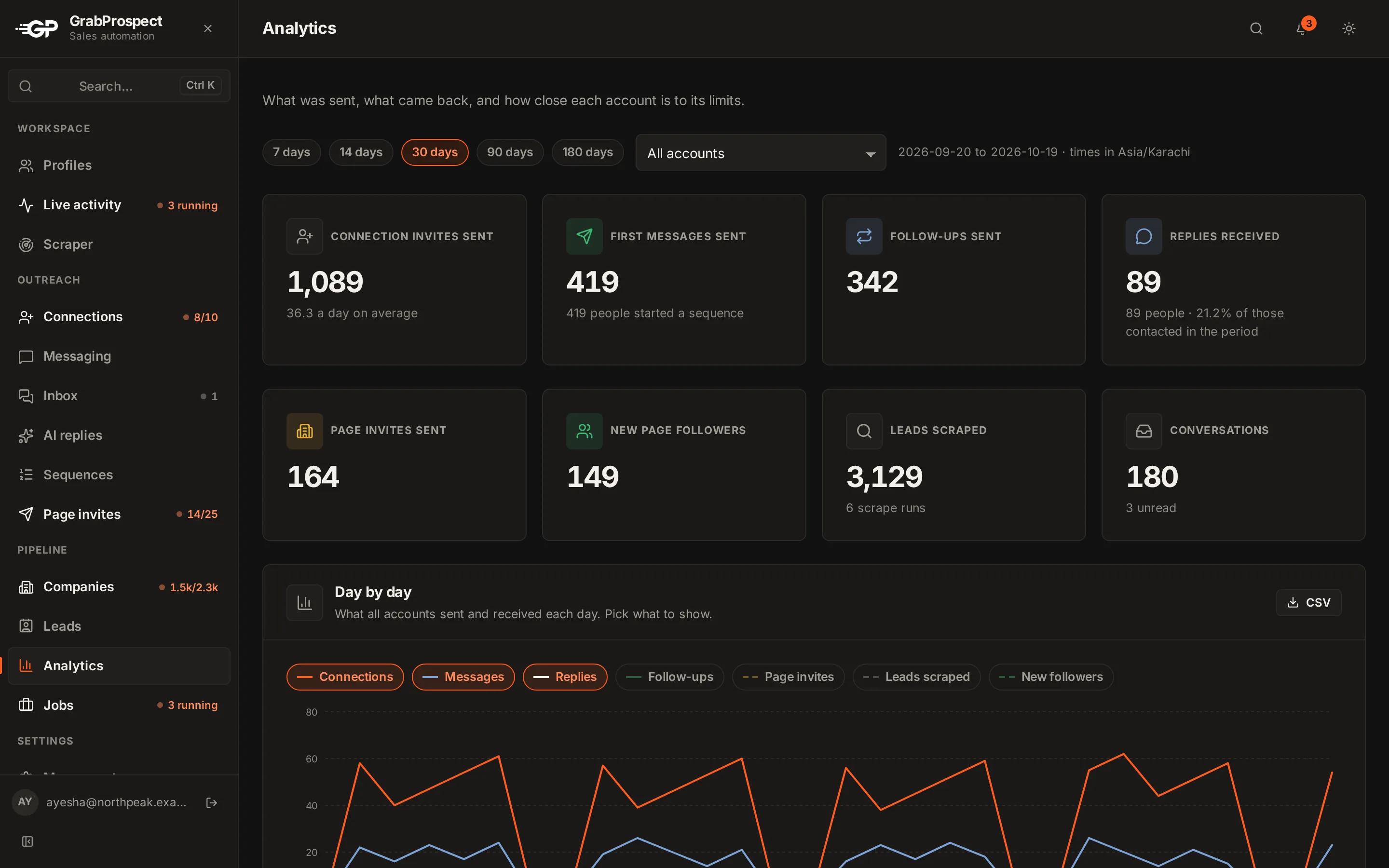This screenshot has width=1389, height=868.
Task: Click the GrabProspect logo
Action: (37, 28)
